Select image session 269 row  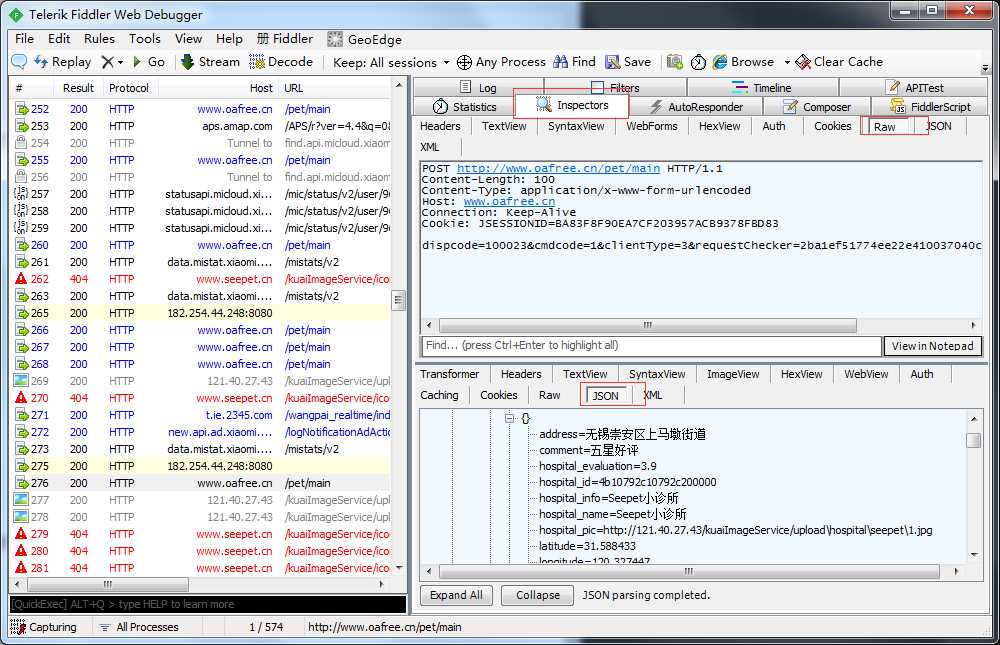coord(202,381)
